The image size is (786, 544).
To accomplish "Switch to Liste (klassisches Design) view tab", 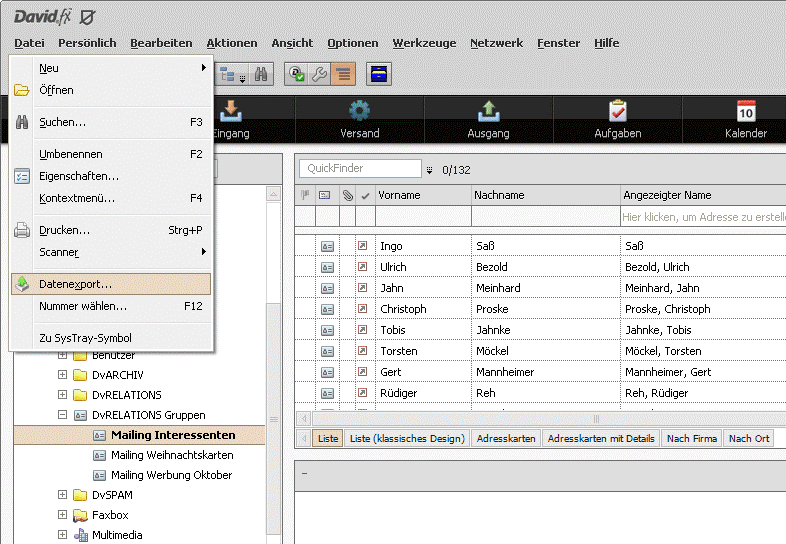I will (x=407, y=438).
